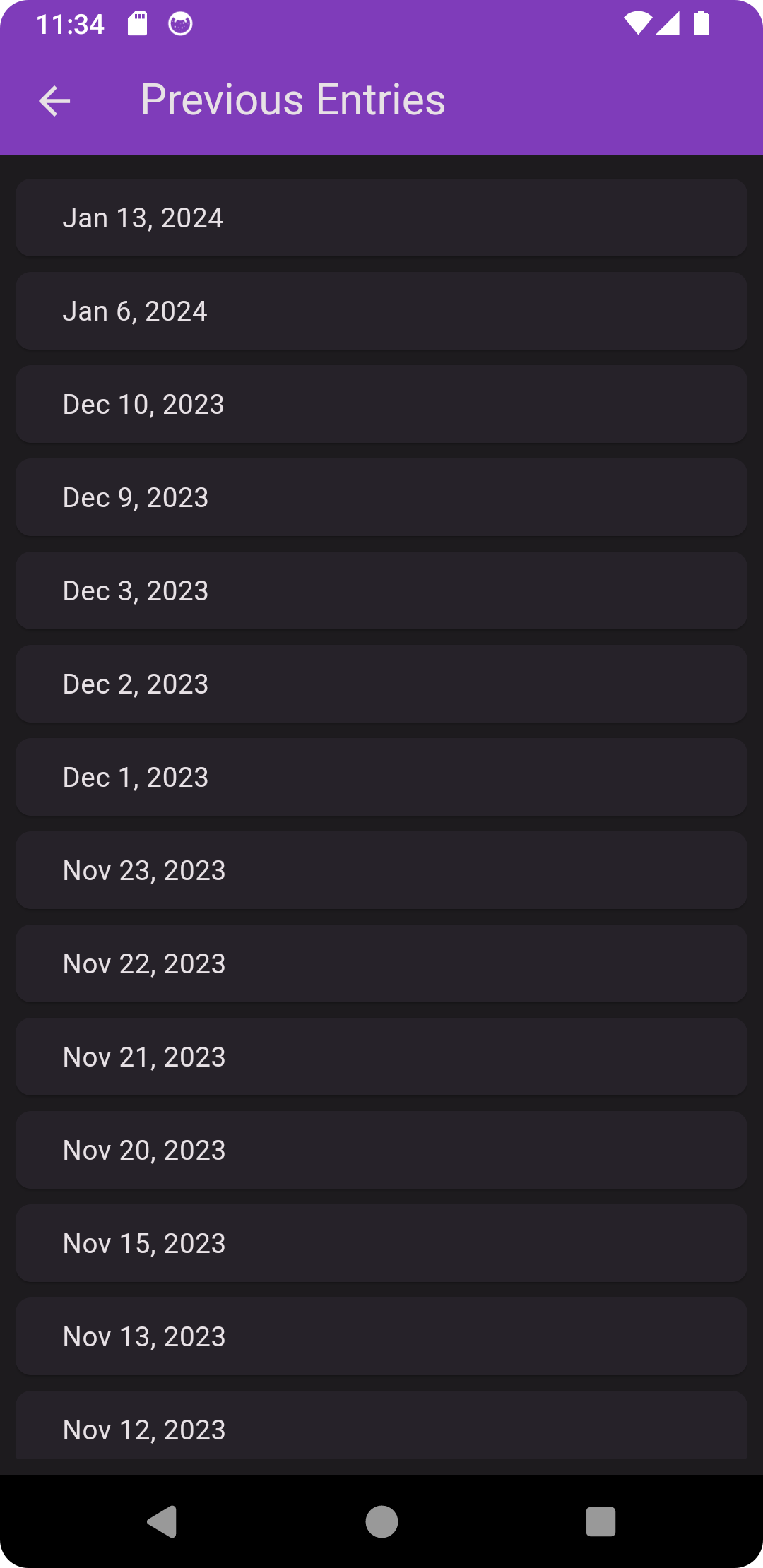View the Dec 9, 2023 entry
The width and height of the screenshot is (763, 1568).
[x=381, y=497]
